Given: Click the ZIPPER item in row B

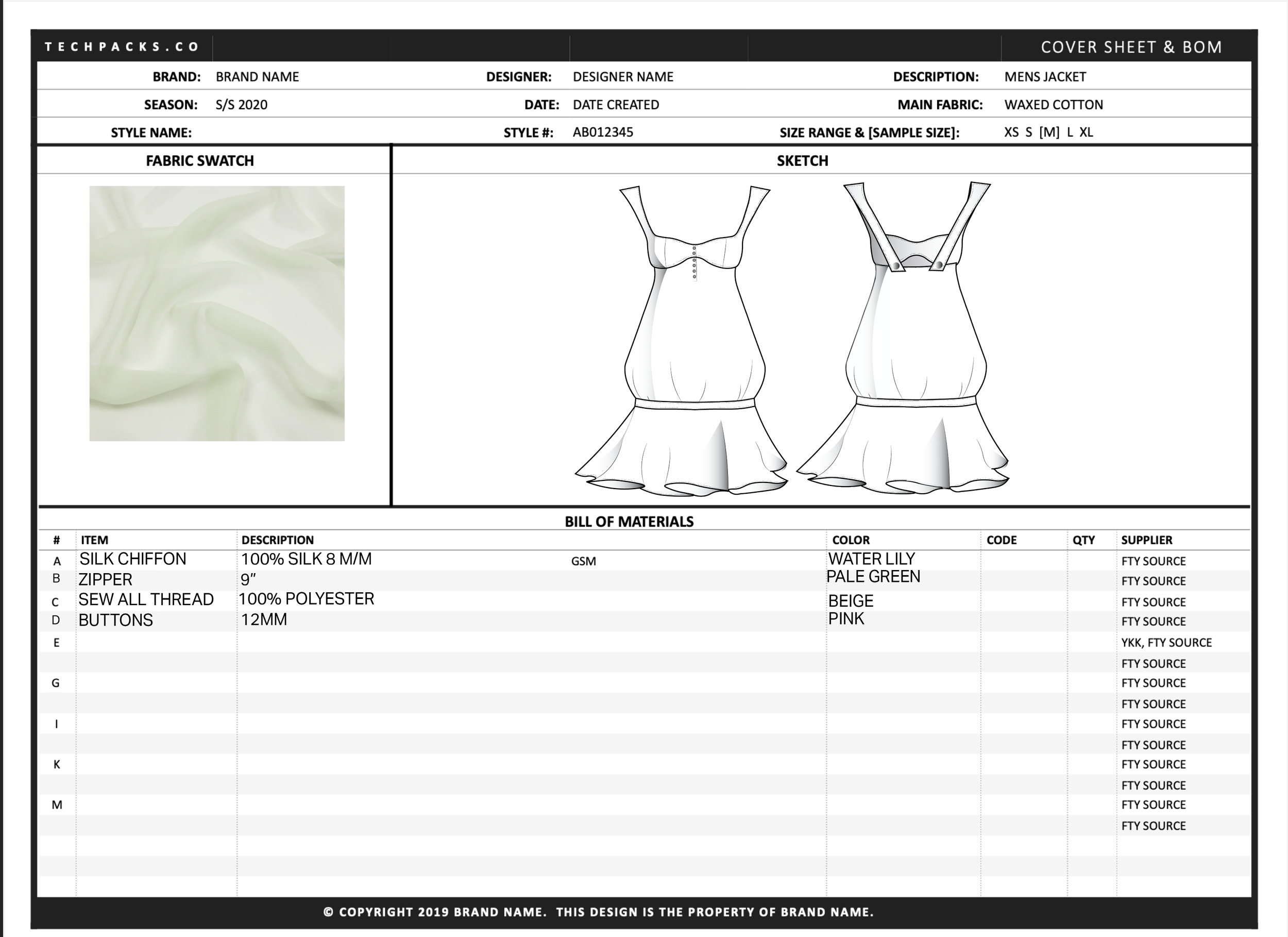Looking at the screenshot, I should pyautogui.click(x=105, y=580).
